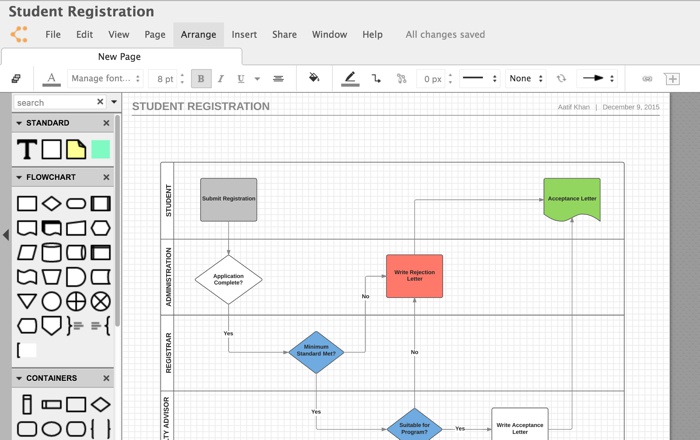Click the text alignment icon
The height and width of the screenshot is (440, 700).
(x=278, y=79)
